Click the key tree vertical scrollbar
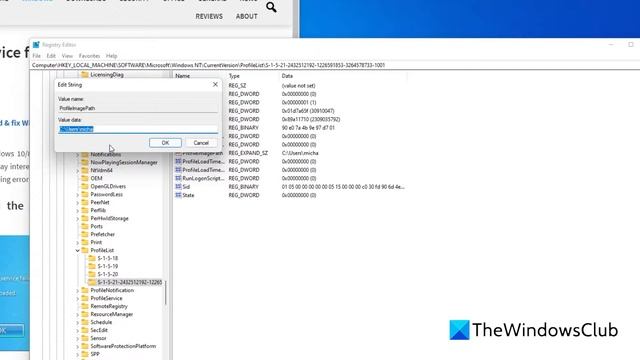Screen dimensions: 640x360 (x=165, y=292)
